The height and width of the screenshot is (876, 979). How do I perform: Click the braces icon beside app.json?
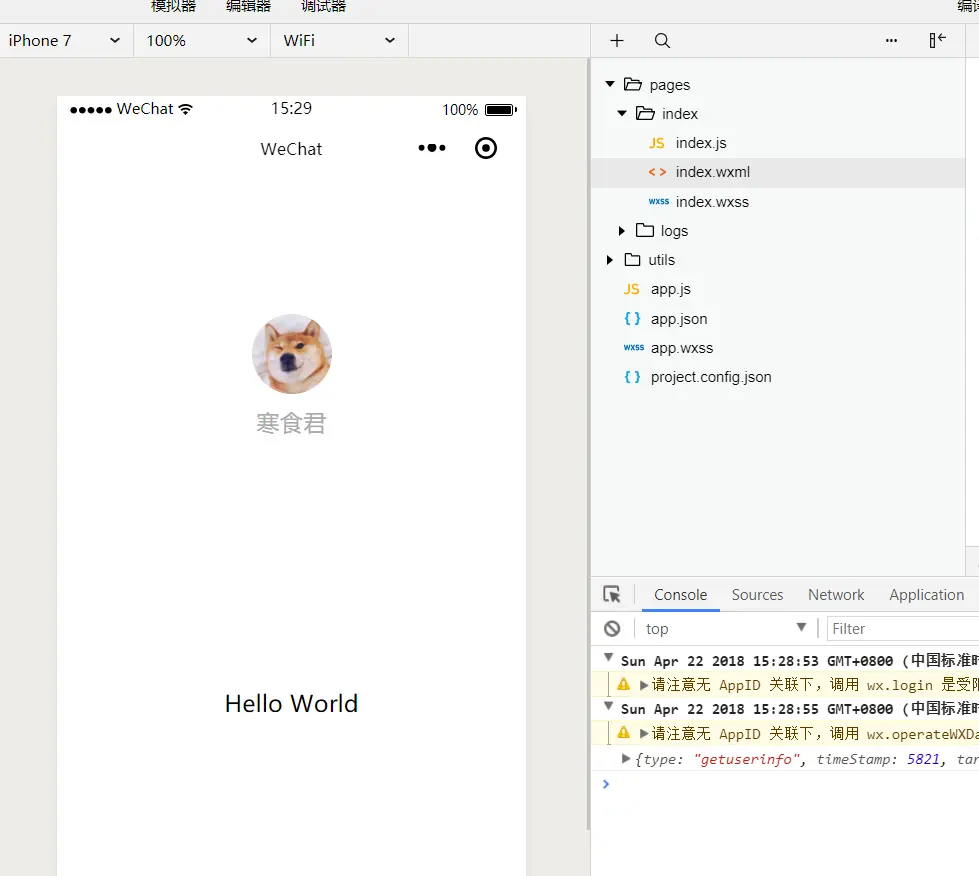[x=632, y=318]
